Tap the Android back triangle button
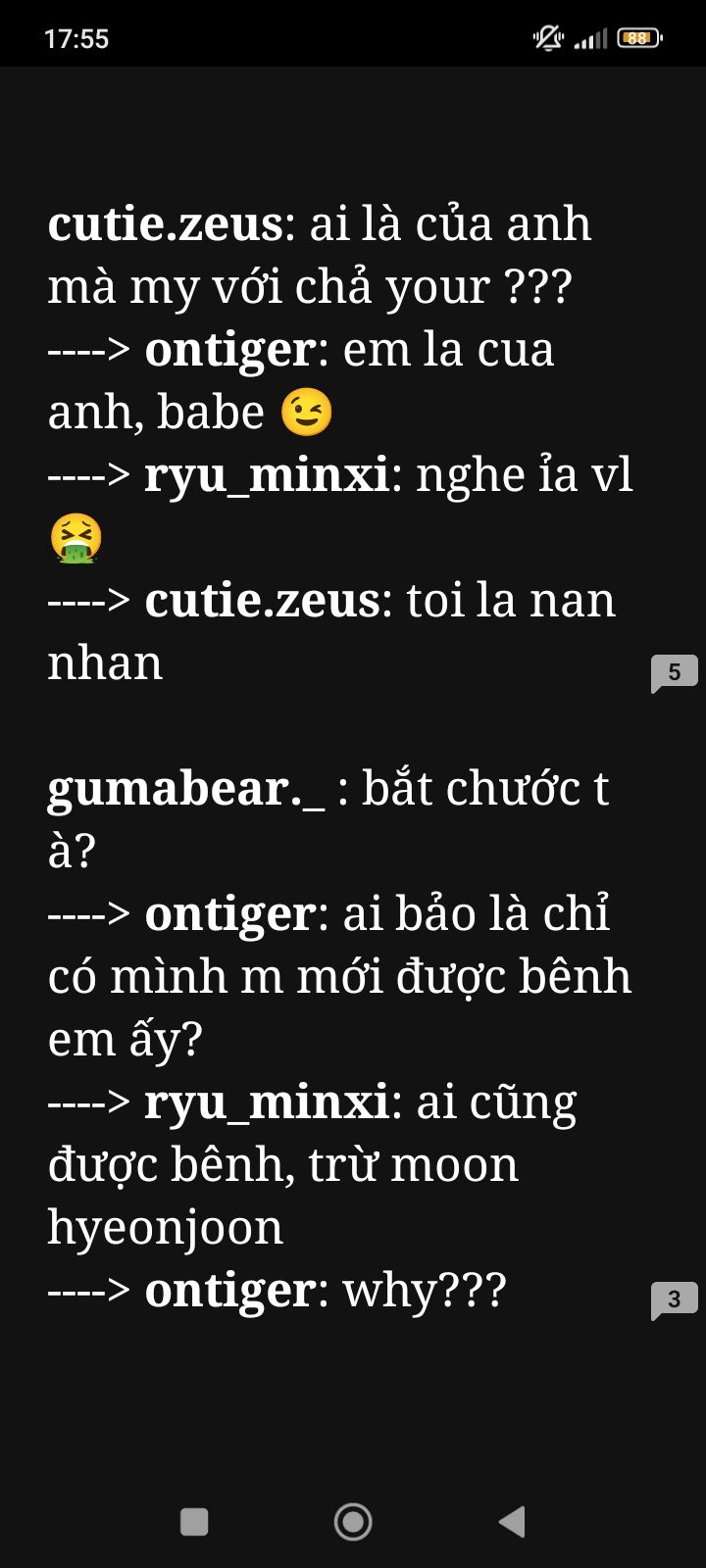This screenshot has height=1568, width=706. (512, 1521)
